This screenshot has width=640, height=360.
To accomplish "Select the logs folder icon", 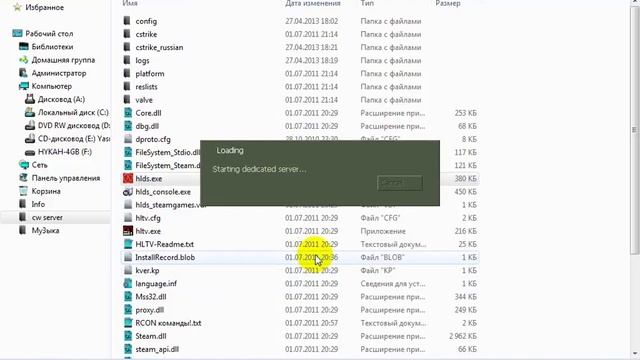I will 127,60.
